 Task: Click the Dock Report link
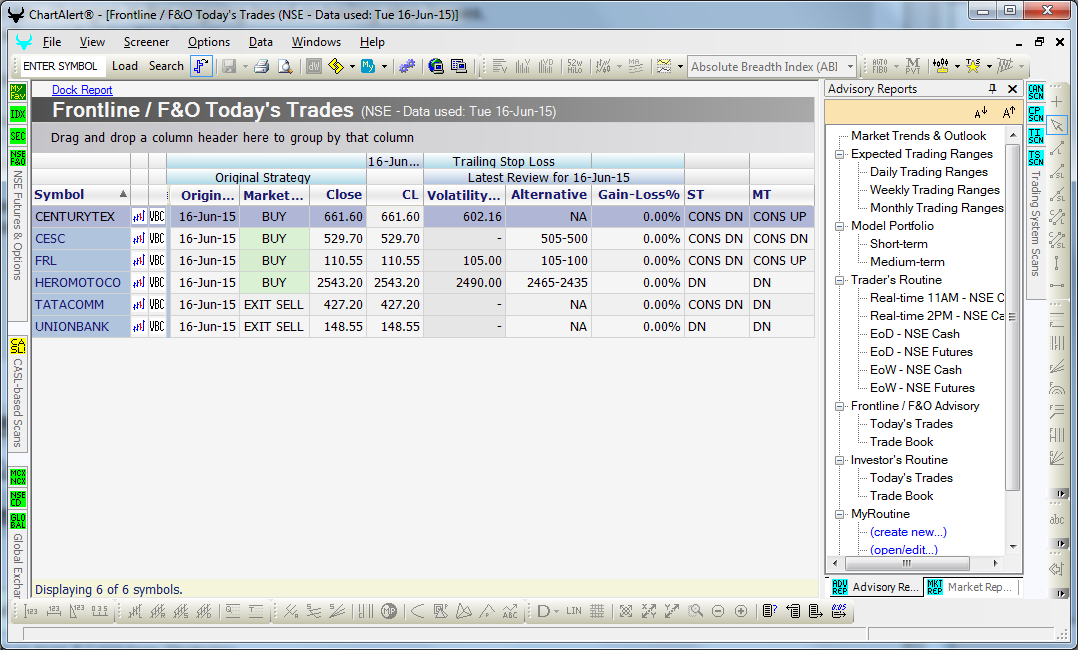[x=82, y=89]
